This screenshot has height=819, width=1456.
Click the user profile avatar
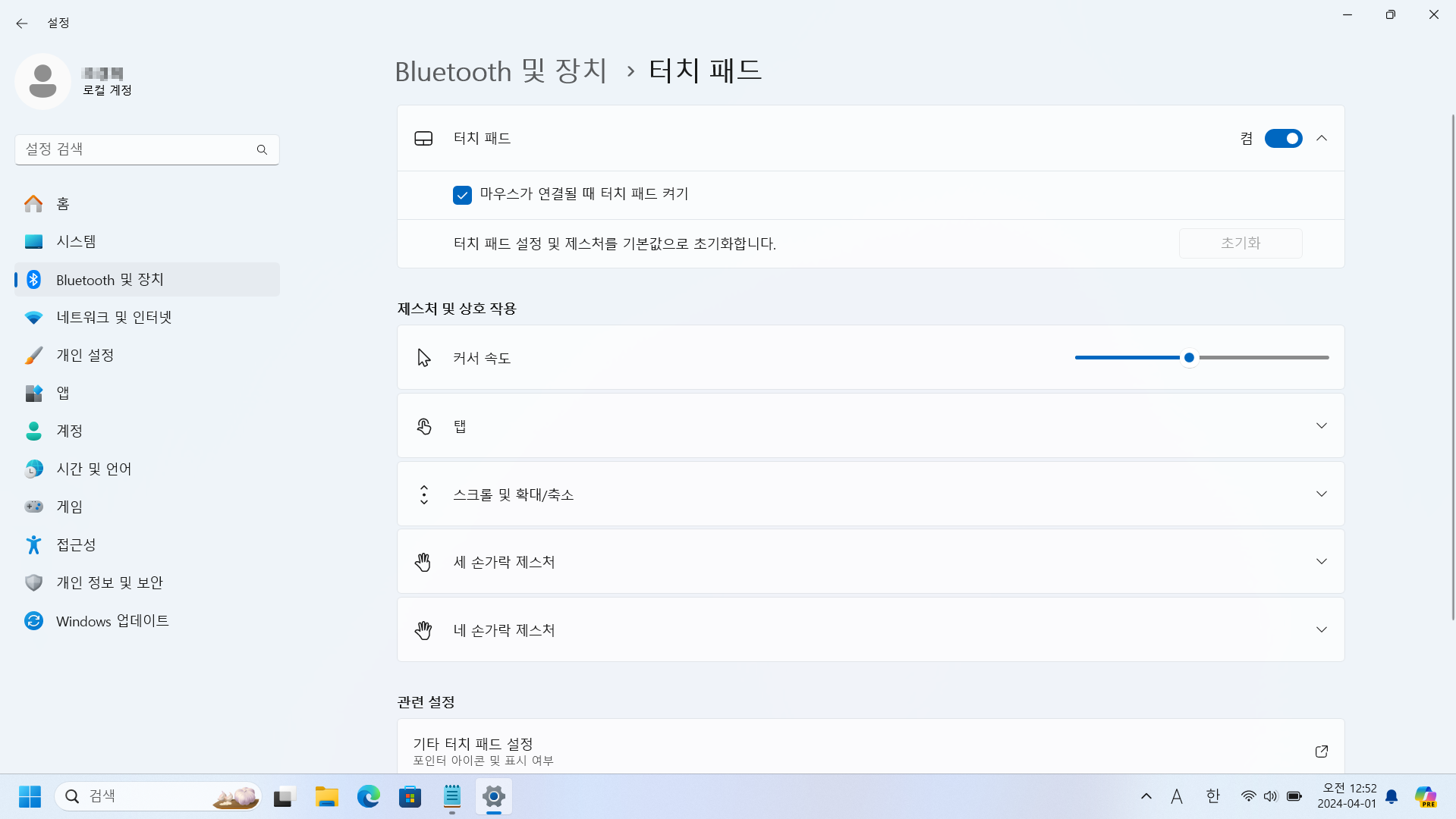coord(42,81)
